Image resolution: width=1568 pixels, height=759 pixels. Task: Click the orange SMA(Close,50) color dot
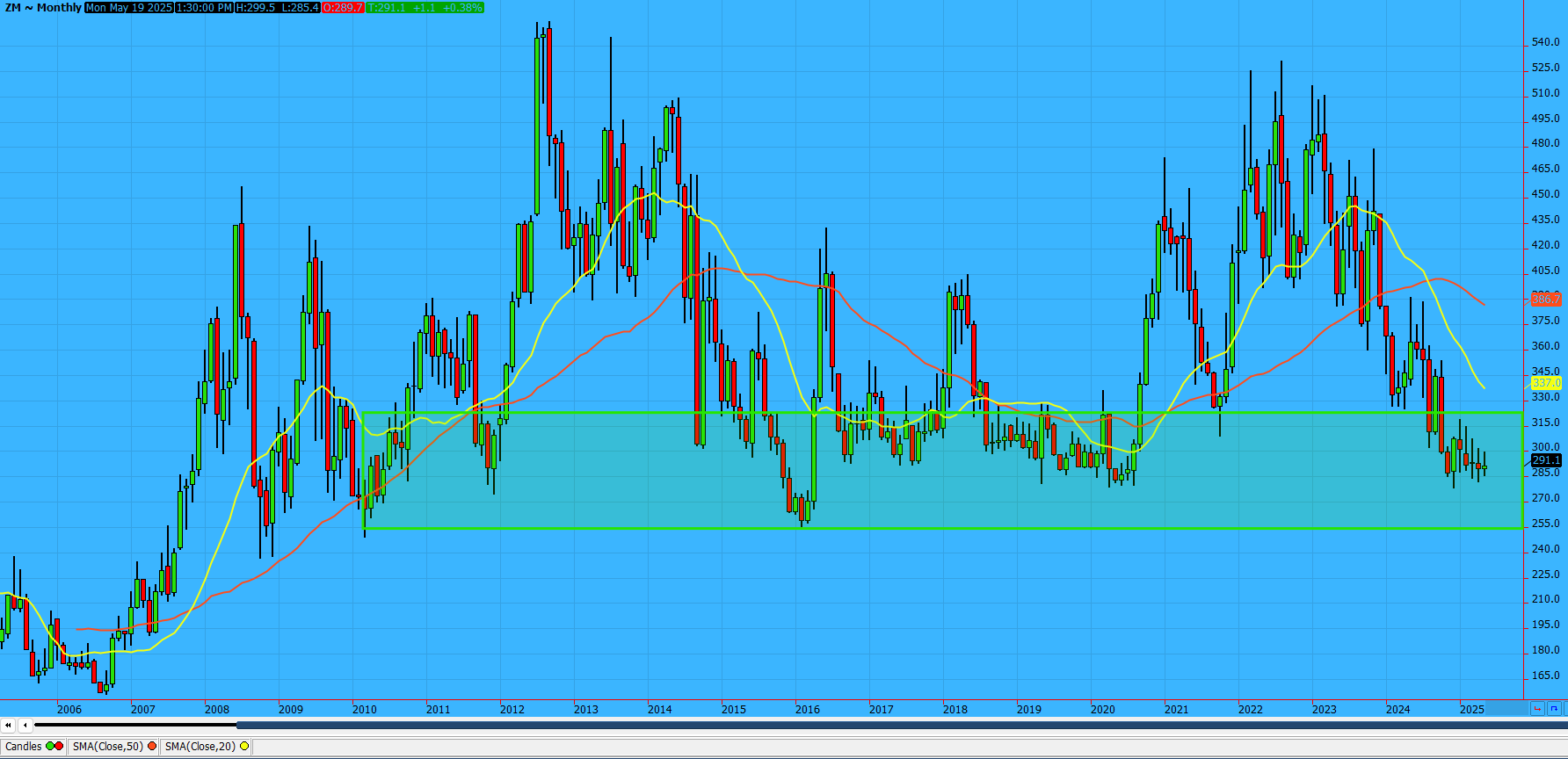[x=152, y=747]
